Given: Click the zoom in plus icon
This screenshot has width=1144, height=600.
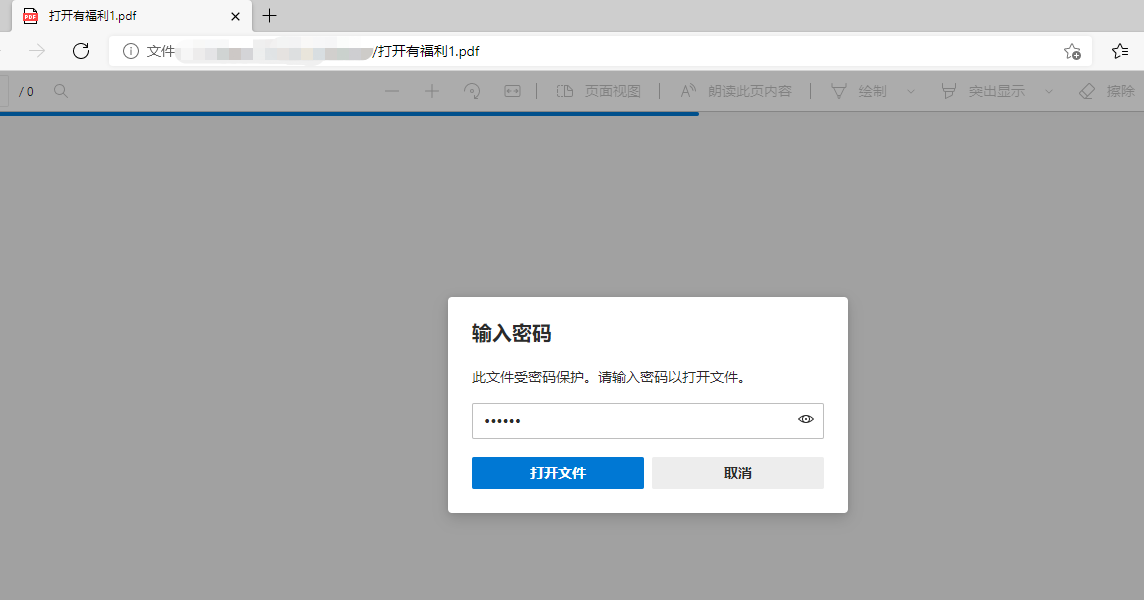Looking at the screenshot, I should pos(431,91).
